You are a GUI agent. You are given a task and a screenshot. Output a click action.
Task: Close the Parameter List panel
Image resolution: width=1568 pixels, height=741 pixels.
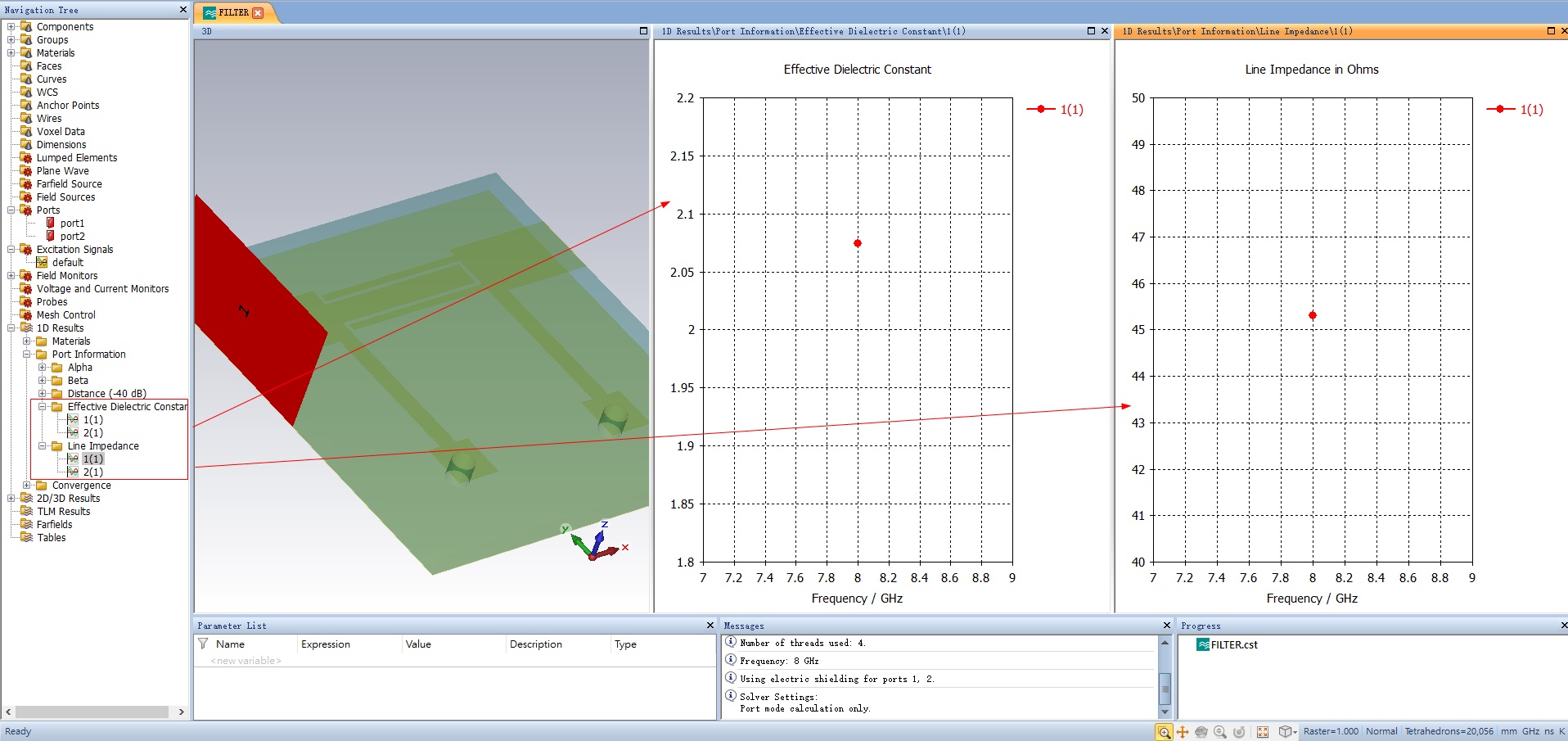710,626
